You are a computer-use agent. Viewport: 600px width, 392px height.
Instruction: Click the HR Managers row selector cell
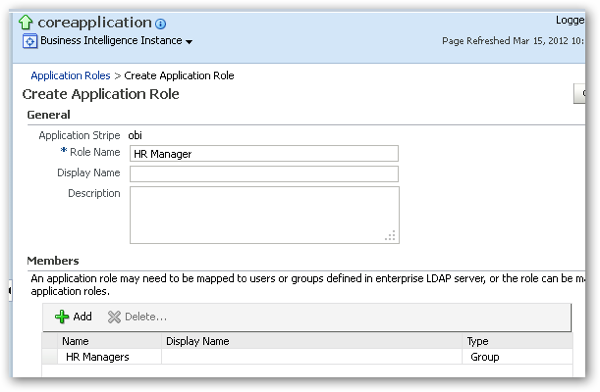50,357
